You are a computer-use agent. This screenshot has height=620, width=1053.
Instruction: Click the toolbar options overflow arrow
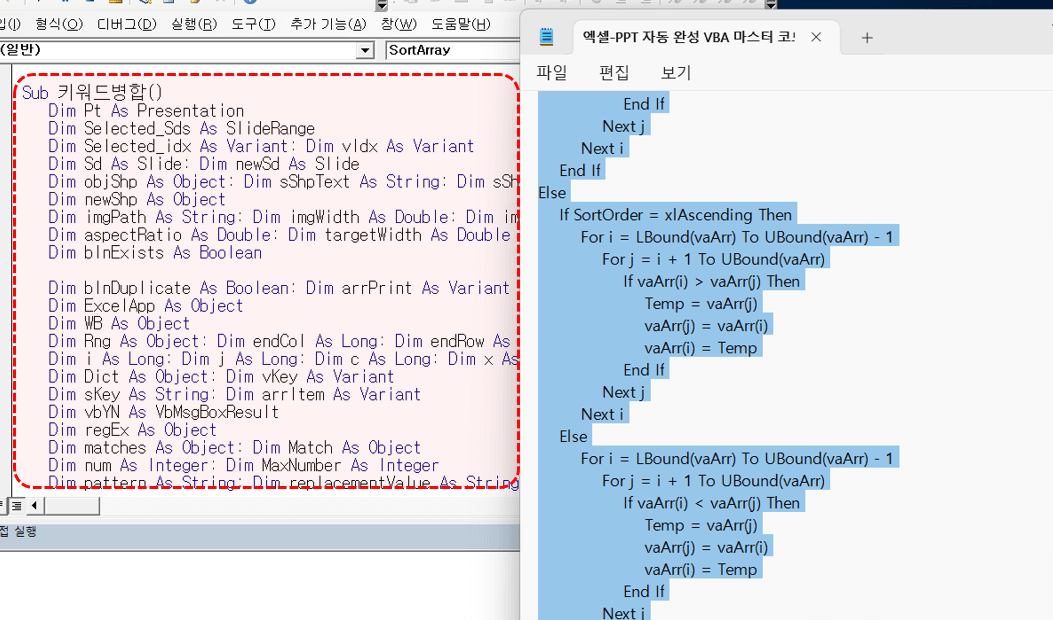pos(382,6)
